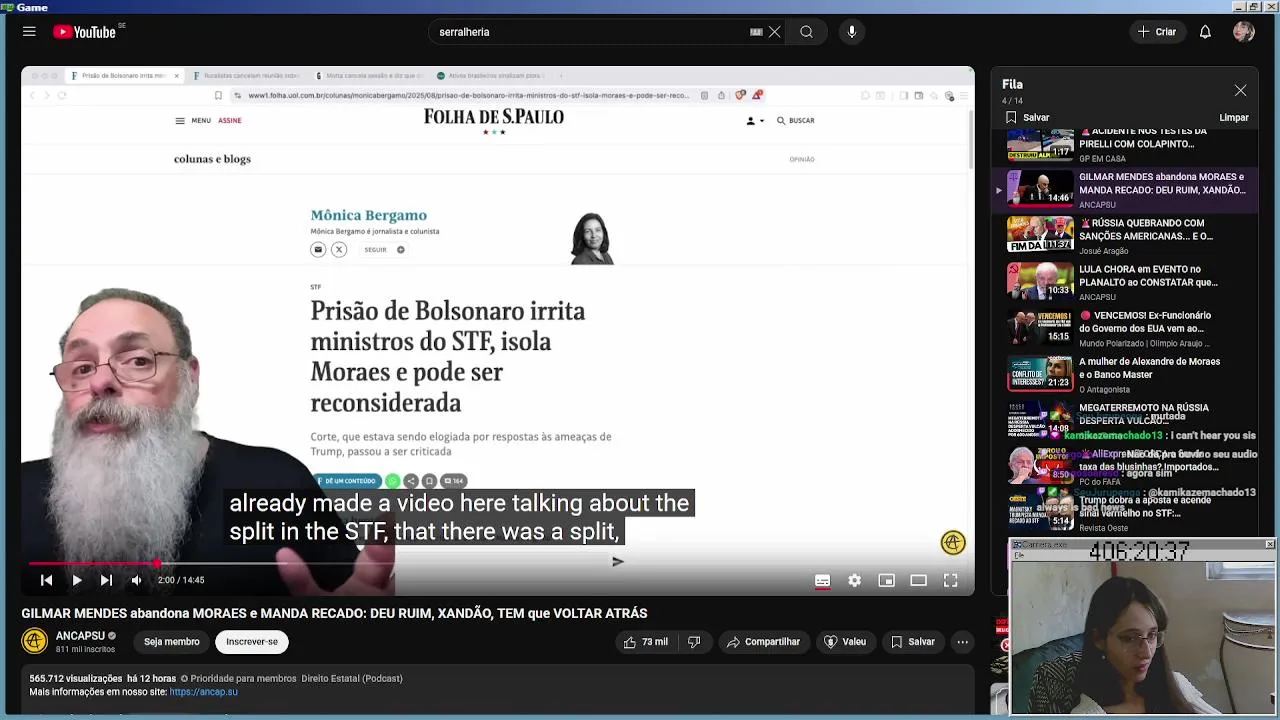Screen dimensions: 1280x720
Task: Mute the video with the volume icon
Action: pos(136,580)
